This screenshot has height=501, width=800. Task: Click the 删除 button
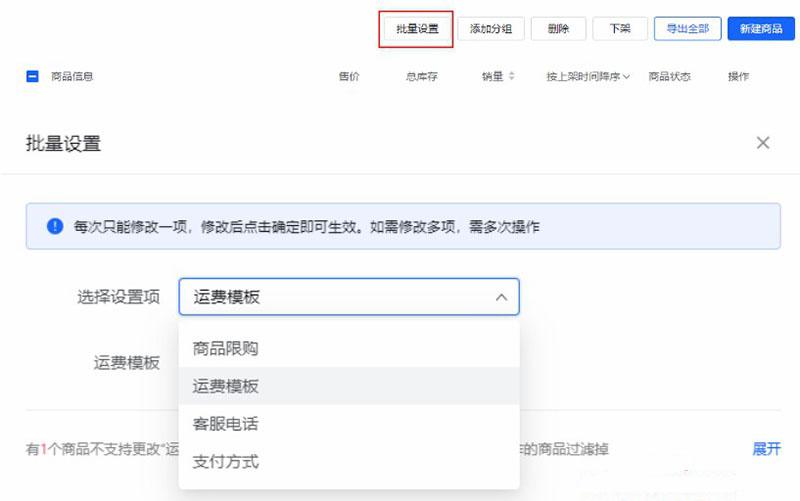(558, 29)
